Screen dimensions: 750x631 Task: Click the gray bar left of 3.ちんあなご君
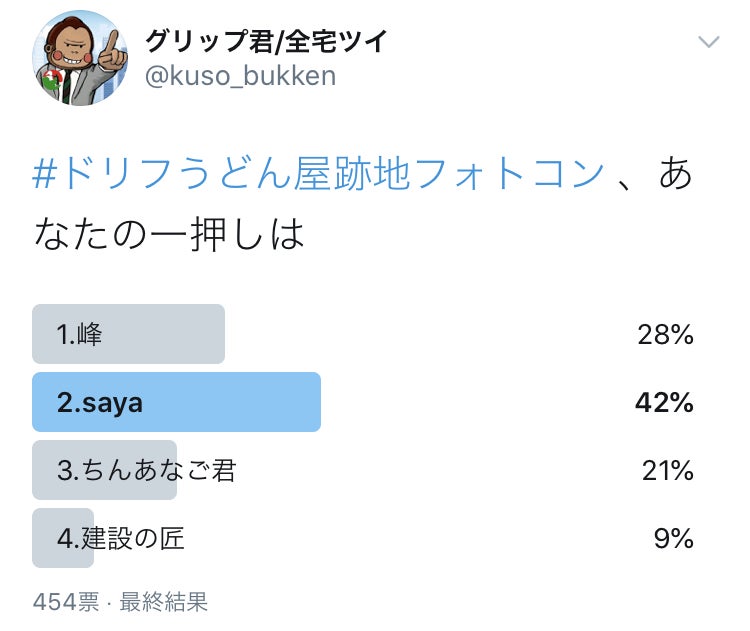click(44, 470)
